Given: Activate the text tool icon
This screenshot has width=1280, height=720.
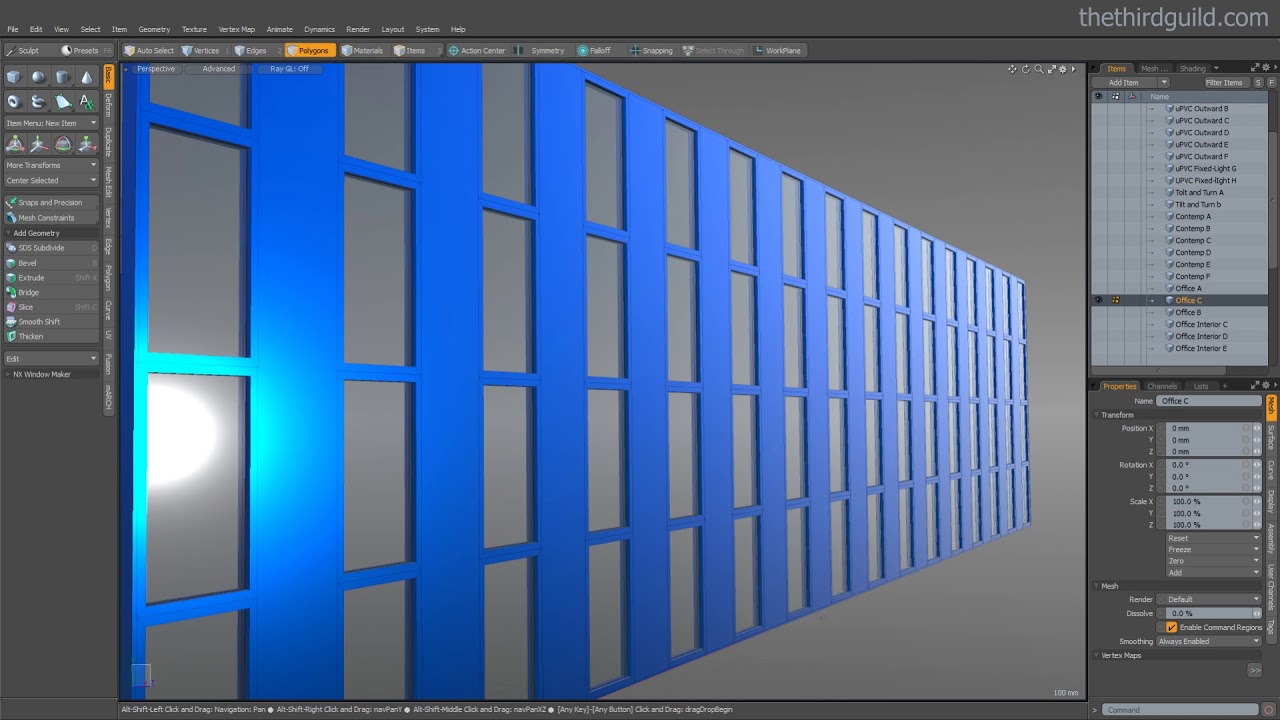Looking at the screenshot, I should click(86, 101).
